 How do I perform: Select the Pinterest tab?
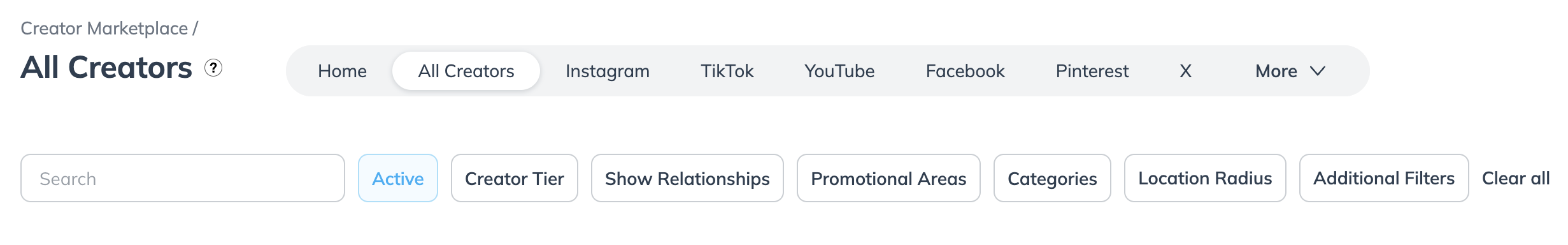1092,71
